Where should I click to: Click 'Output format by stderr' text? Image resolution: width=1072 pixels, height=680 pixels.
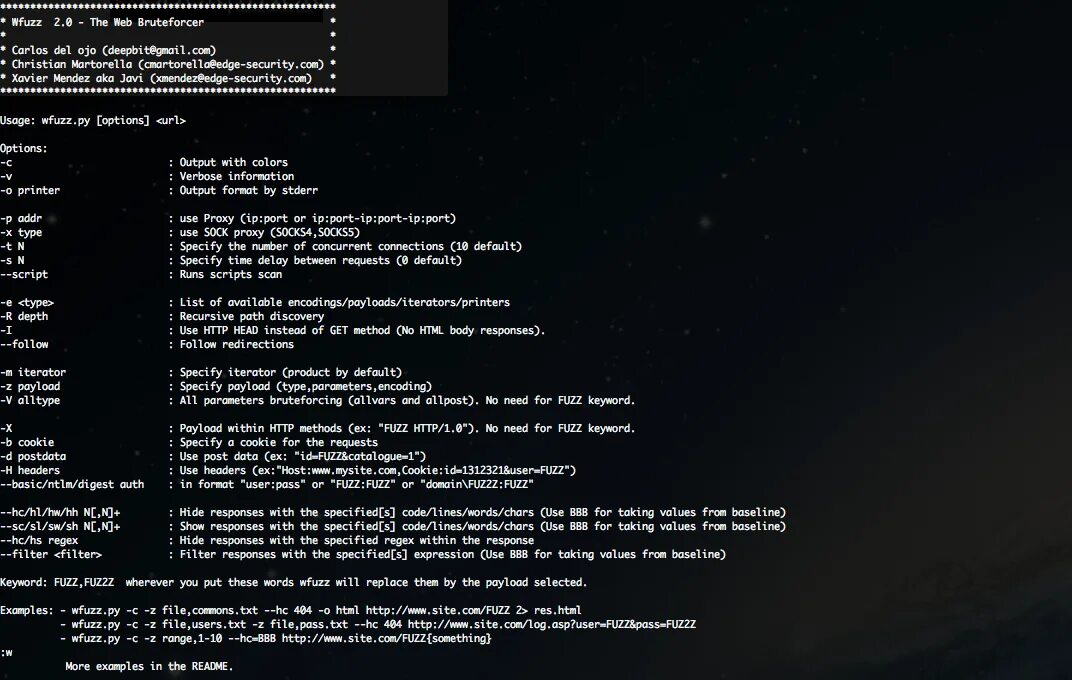tap(248, 190)
